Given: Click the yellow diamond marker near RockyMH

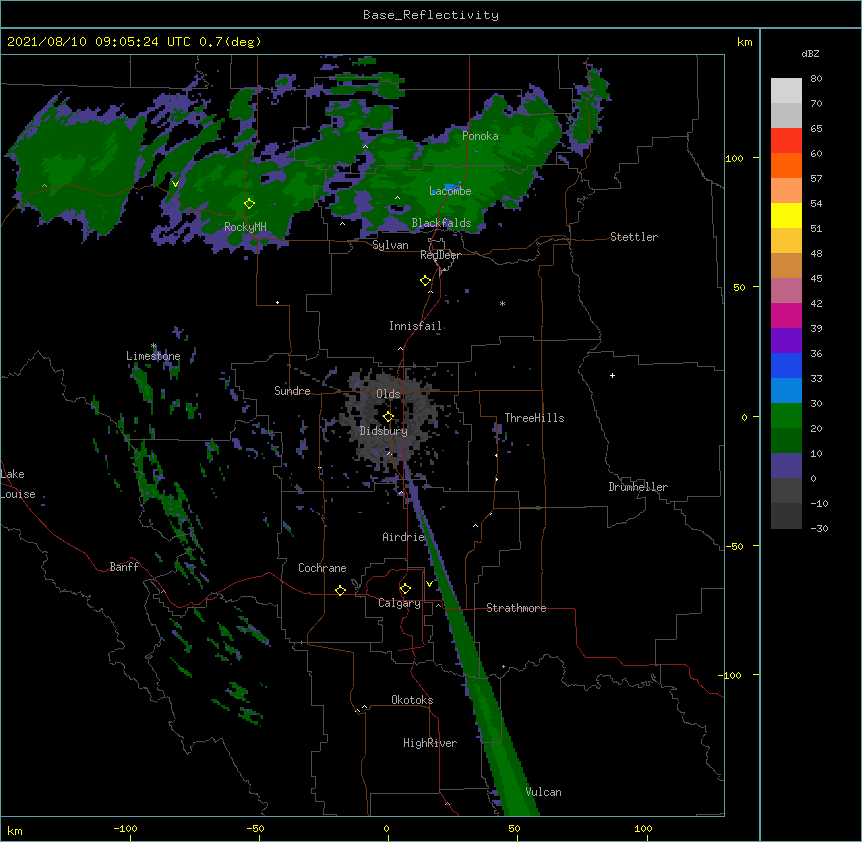Looking at the screenshot, I should pyautogui.click(x=249, y=204).
